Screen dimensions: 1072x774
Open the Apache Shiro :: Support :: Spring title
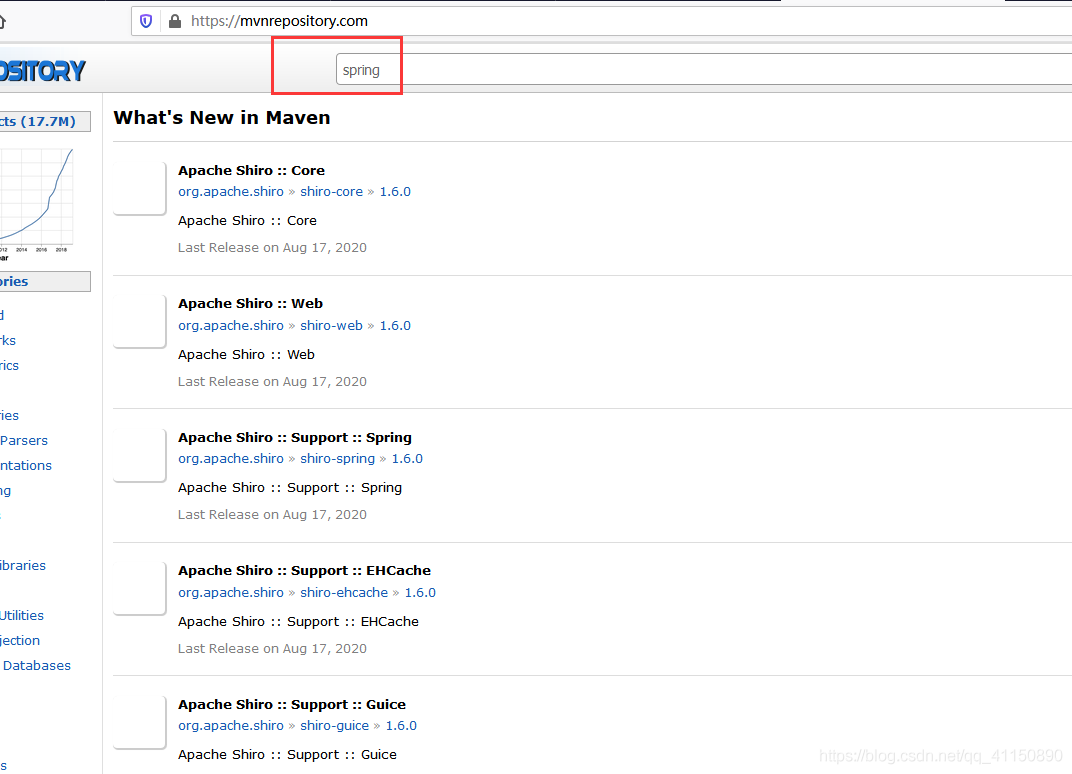click(x=295, y=438)
